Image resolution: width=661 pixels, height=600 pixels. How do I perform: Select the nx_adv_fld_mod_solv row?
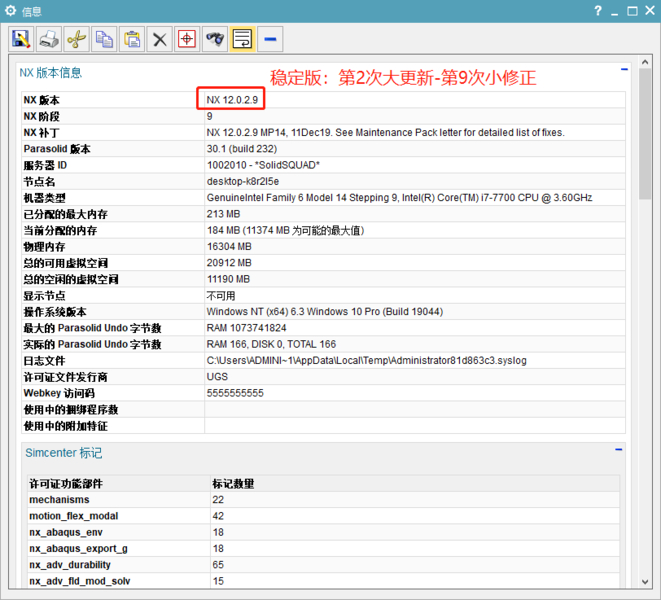point(324,581)
